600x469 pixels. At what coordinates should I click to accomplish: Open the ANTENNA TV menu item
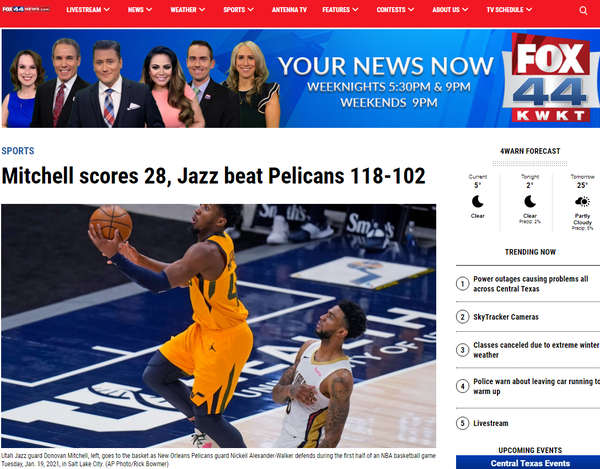289,10
